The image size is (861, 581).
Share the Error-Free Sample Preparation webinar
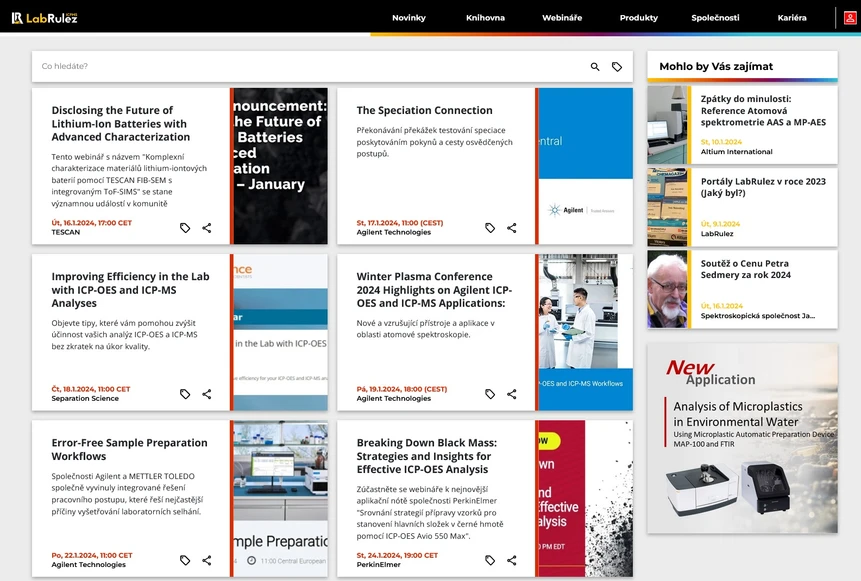[x=206, y=560]
